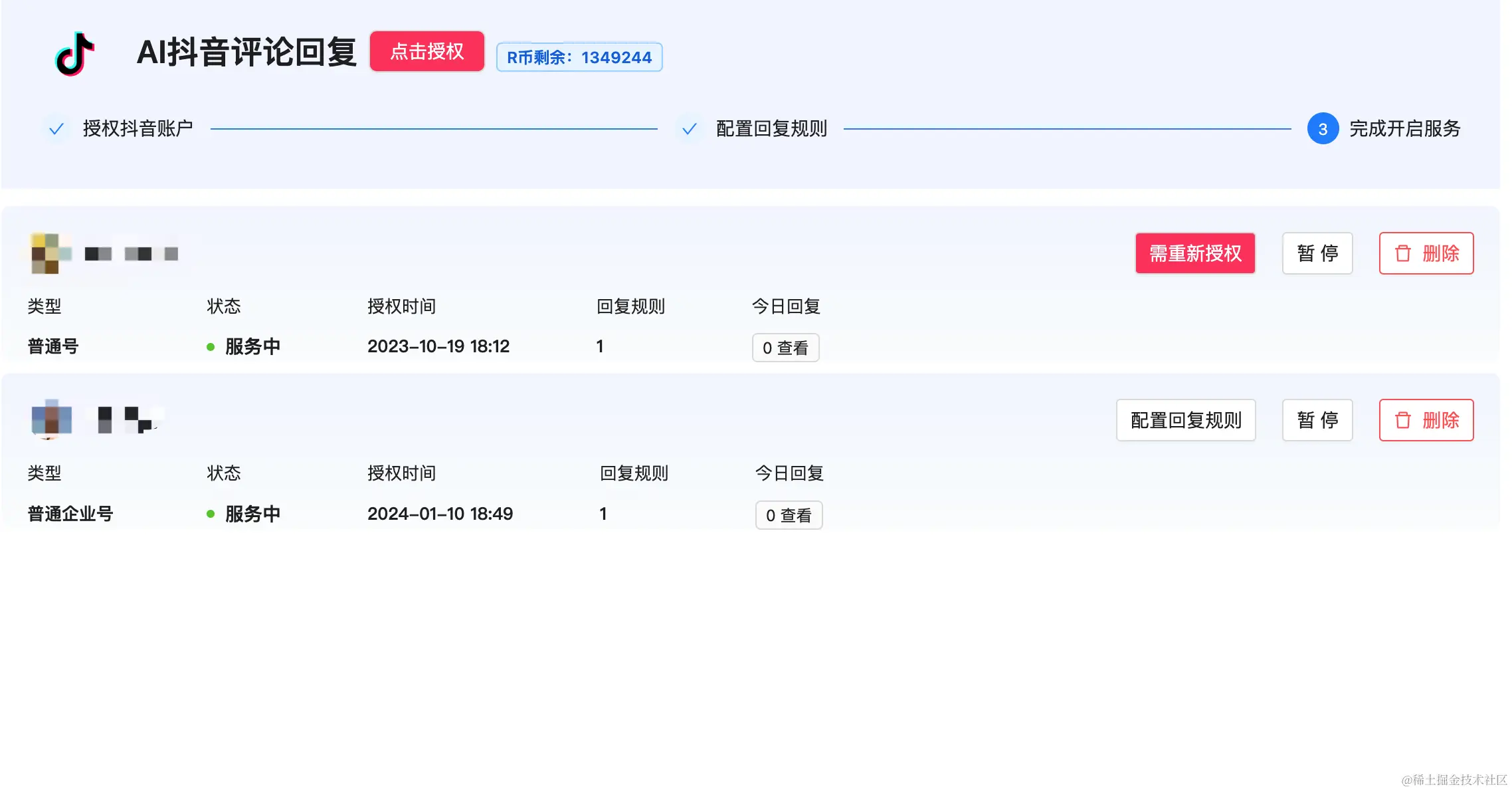The image size is (1512, 791).
Task: Open 0 查看 for the 普通企业号 account
Action: [x=789, y=515]
